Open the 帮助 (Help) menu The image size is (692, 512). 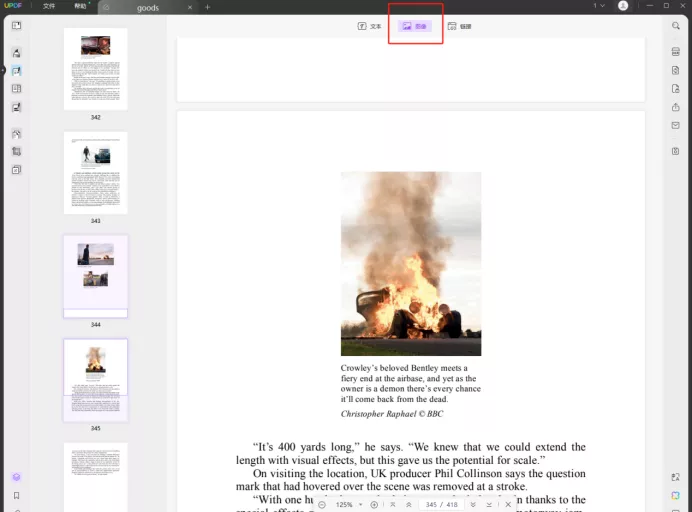80,7
